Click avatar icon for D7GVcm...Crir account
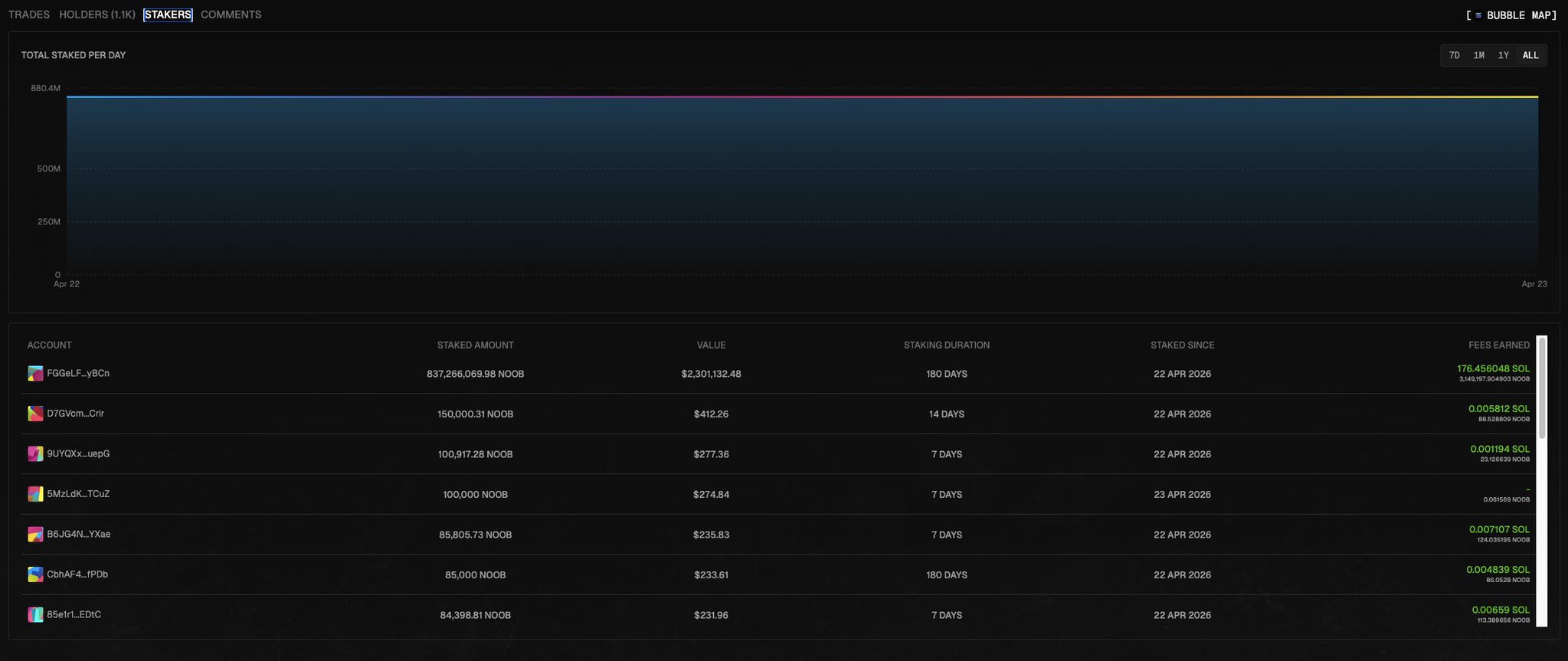This screenshot has width=1568, height=661. pyautogui.click(x=35, y=414)
